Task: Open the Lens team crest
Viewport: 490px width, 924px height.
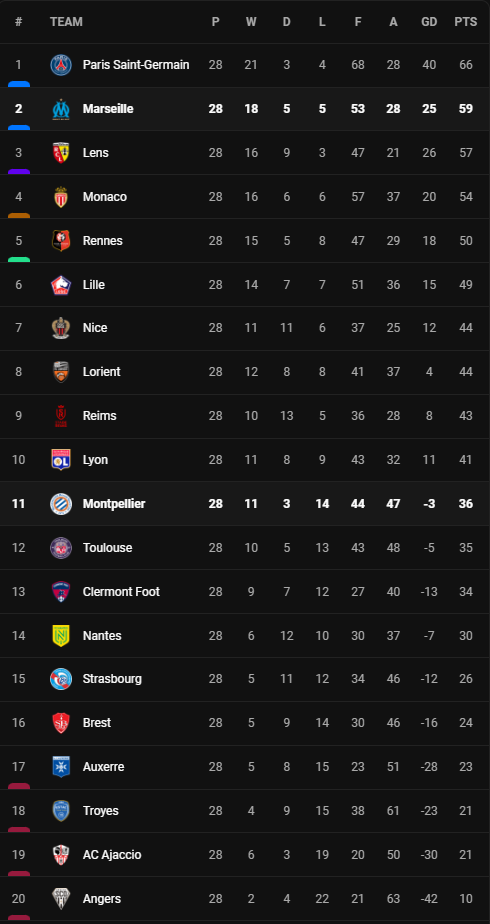Action: (x=61, y=153)
